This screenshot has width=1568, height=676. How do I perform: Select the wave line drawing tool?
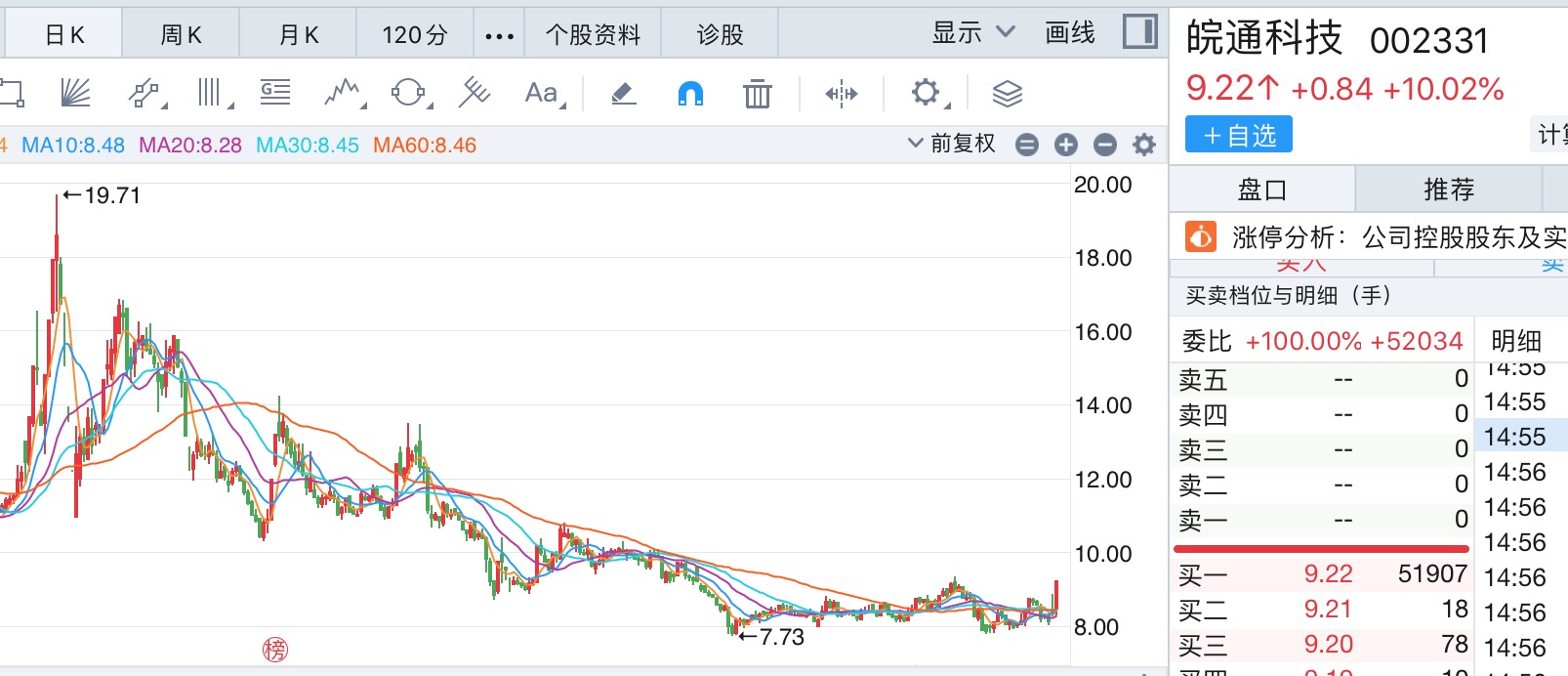(343, 94)
